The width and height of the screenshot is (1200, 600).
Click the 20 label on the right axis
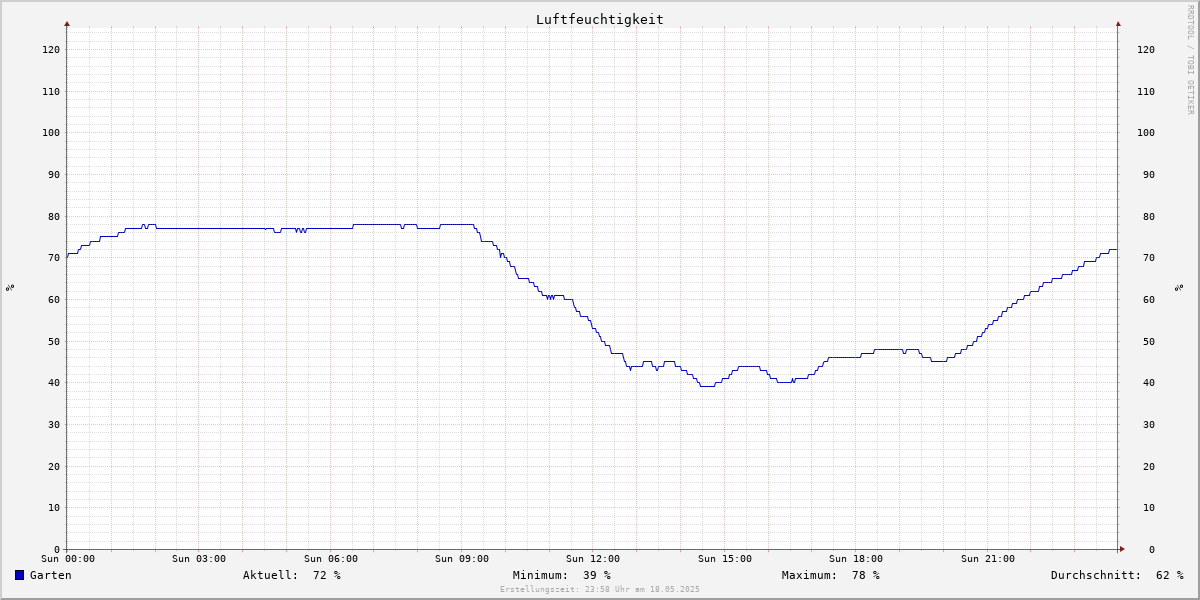pos(1149,466)
